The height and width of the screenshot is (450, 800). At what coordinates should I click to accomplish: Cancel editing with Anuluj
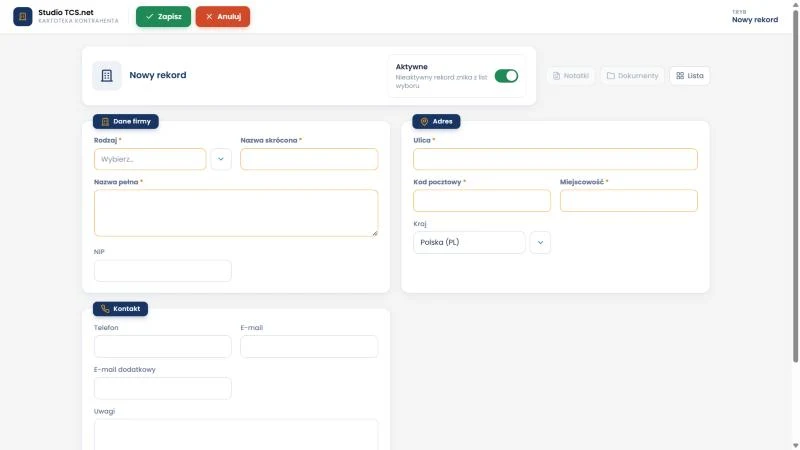click(223, 16)
